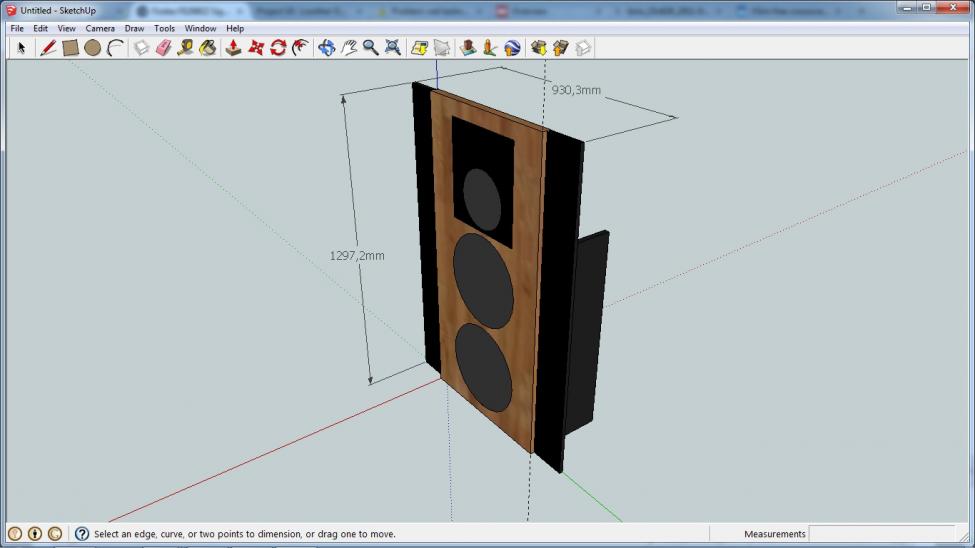Image resolution: width=975 pixels, height=548 pixels.
Task: Open the Add New Building tool
Action: click(468, 48)
